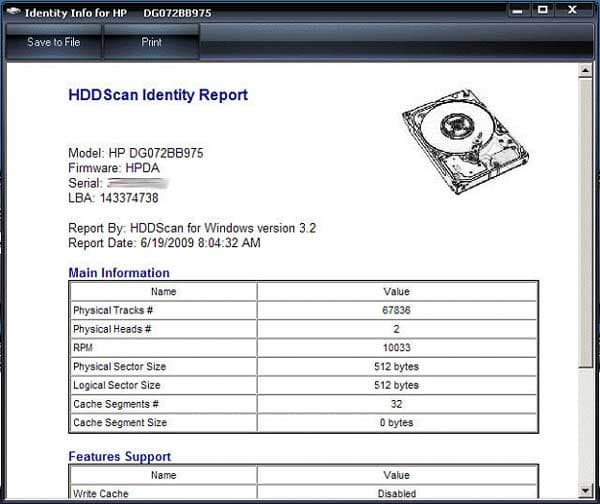Click the Identity Info for HP window title
The height and width of the screenshot is (504, 600).
(x=118, y=13)
